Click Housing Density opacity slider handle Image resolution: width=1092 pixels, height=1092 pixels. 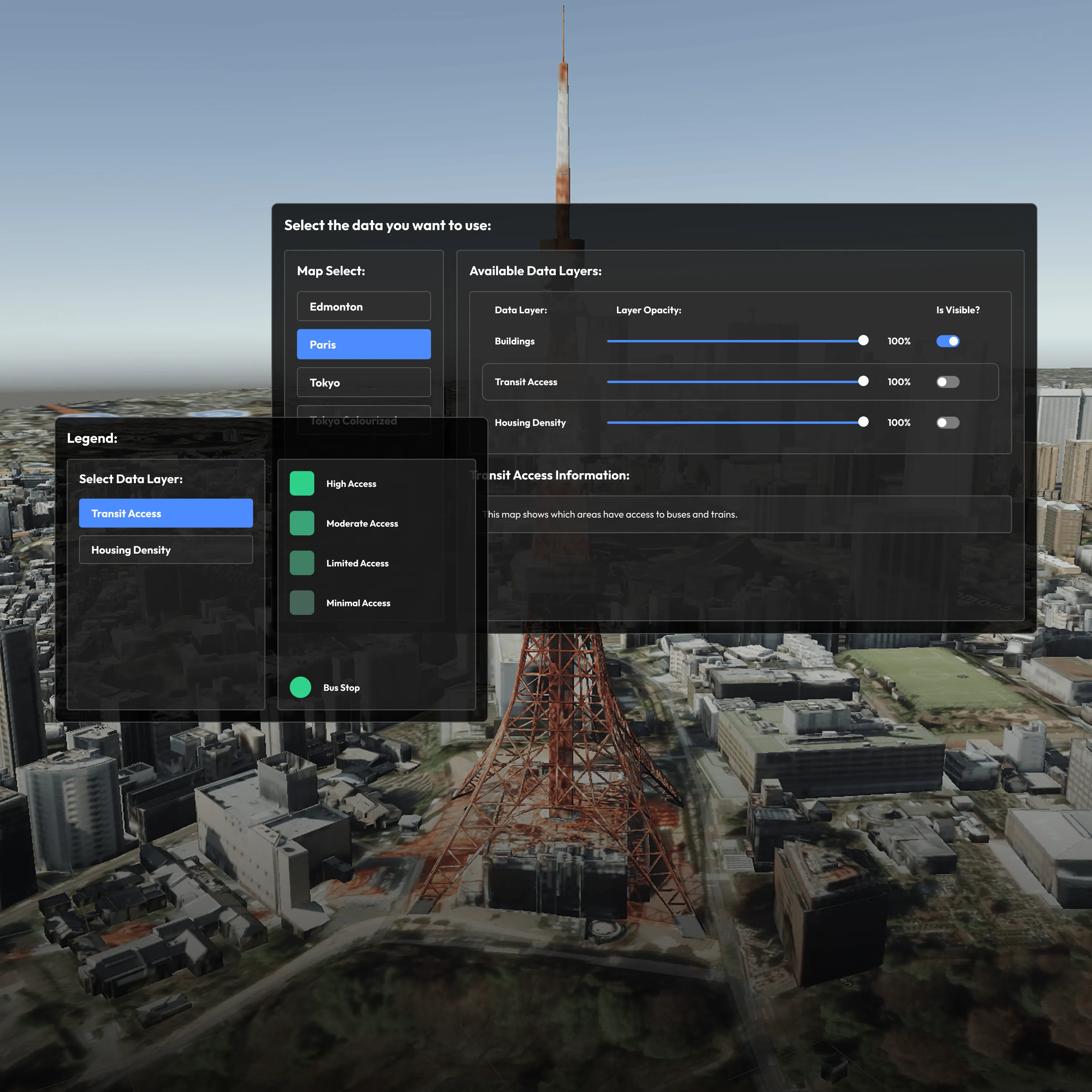[x=863, y=422]
